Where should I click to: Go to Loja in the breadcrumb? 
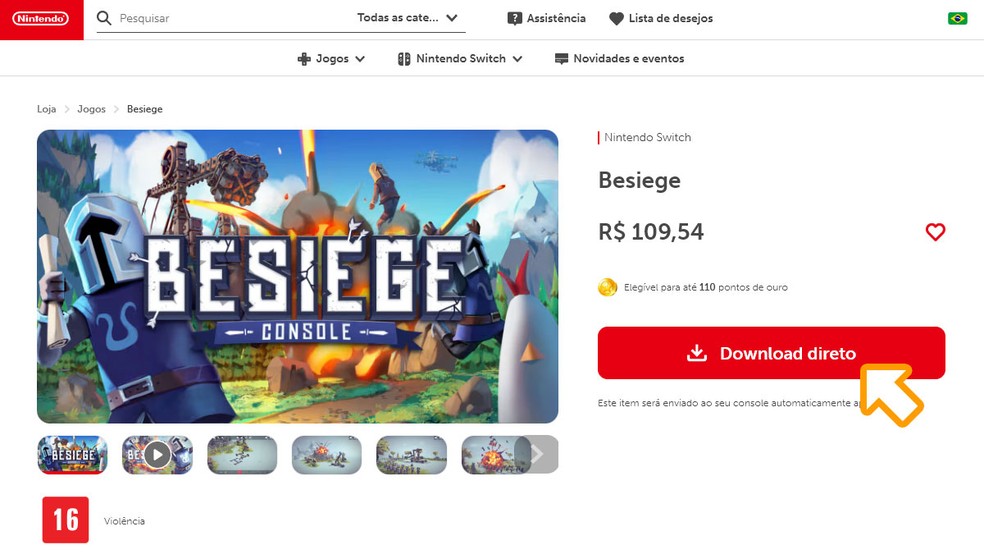click(46, 109)
